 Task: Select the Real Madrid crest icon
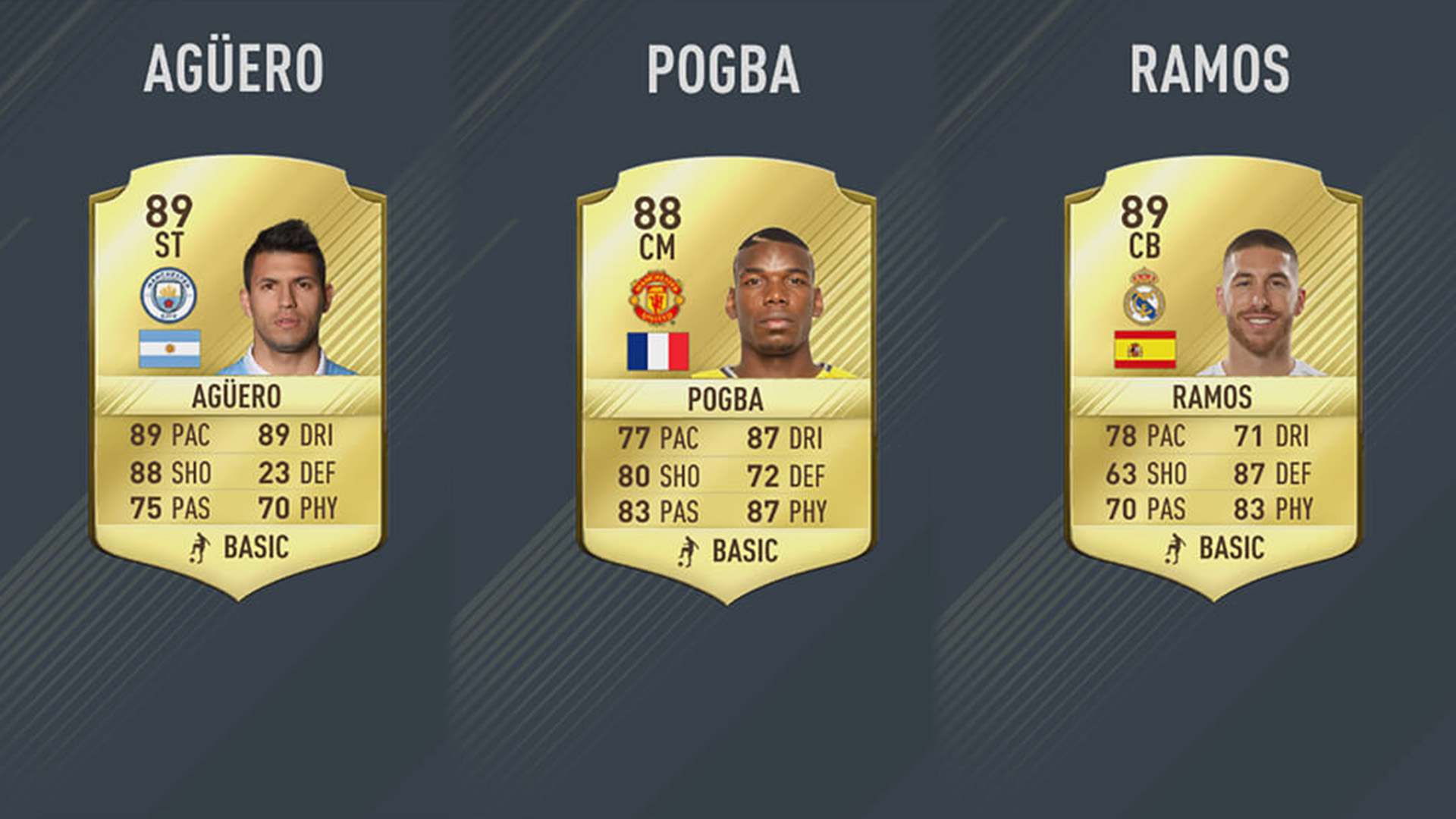1144,296
